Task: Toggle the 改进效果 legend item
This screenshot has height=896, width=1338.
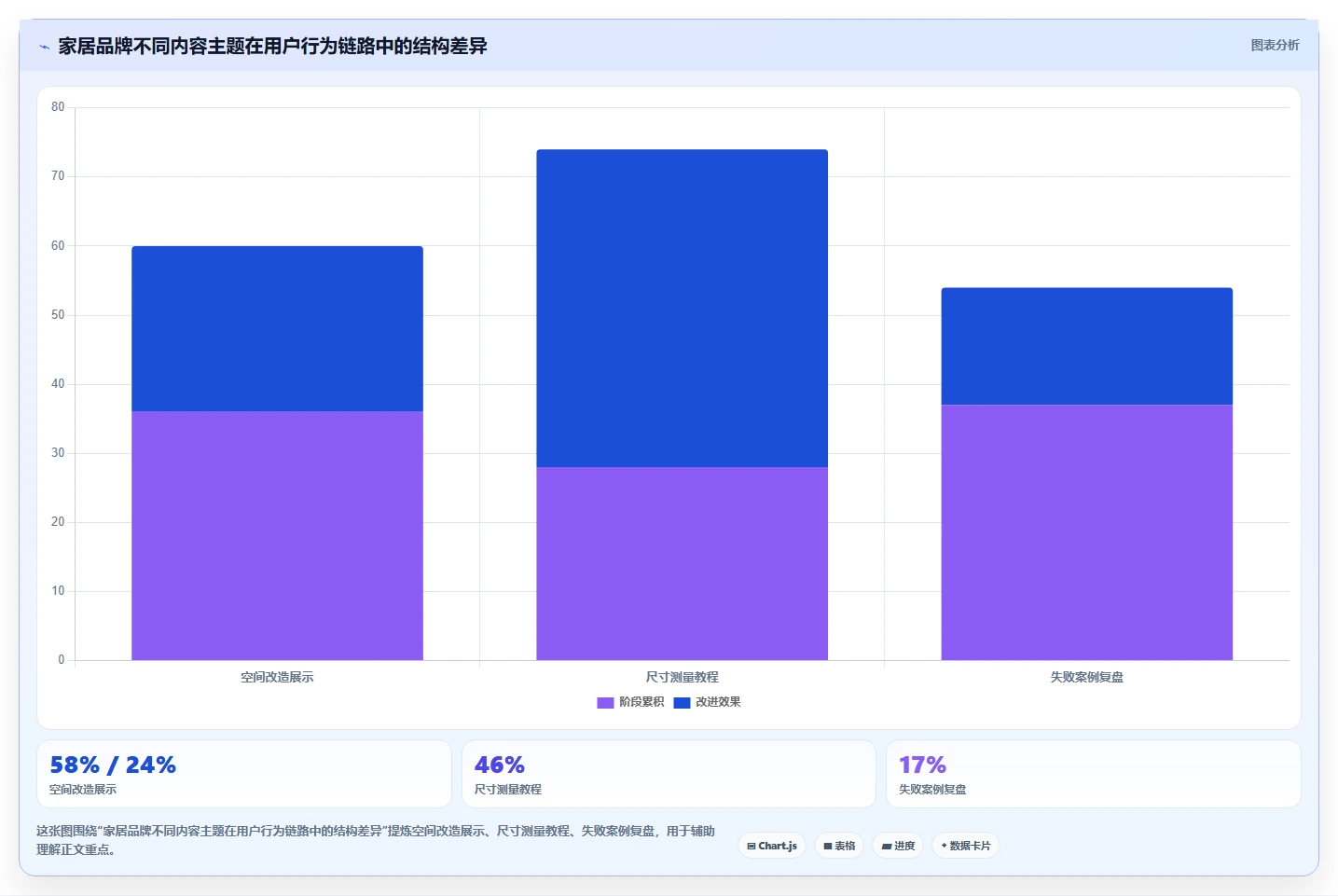Action: (x=707, y=702)
